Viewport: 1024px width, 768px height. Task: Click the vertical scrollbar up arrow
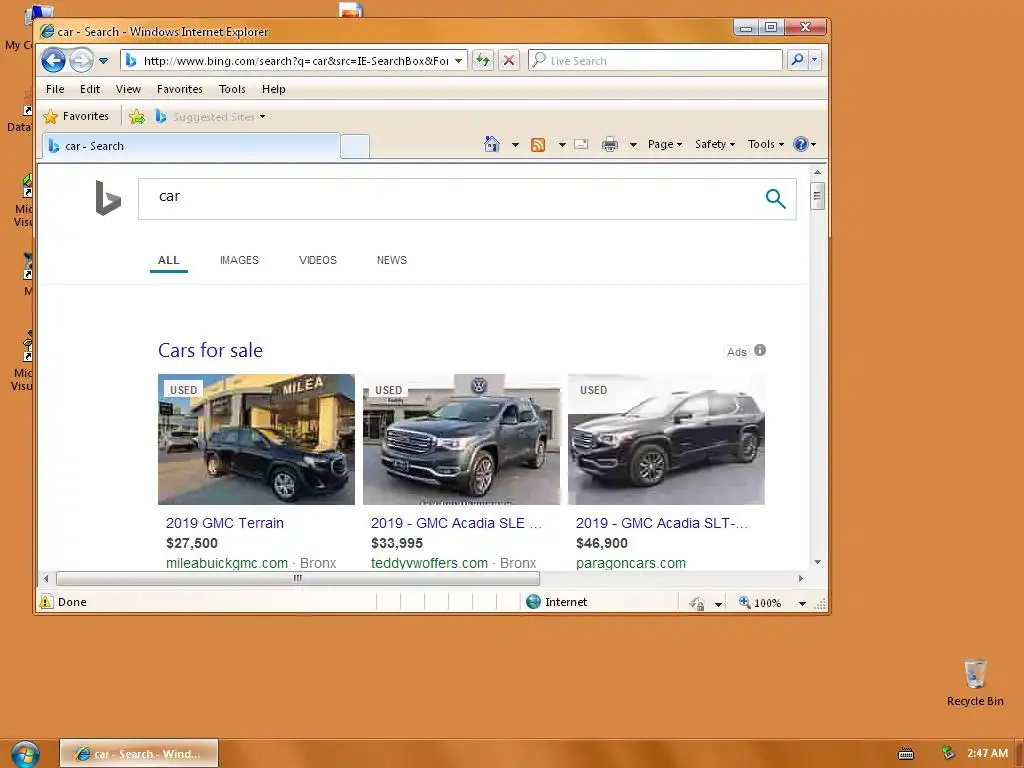pyautogui.click(x=817, y=172)
